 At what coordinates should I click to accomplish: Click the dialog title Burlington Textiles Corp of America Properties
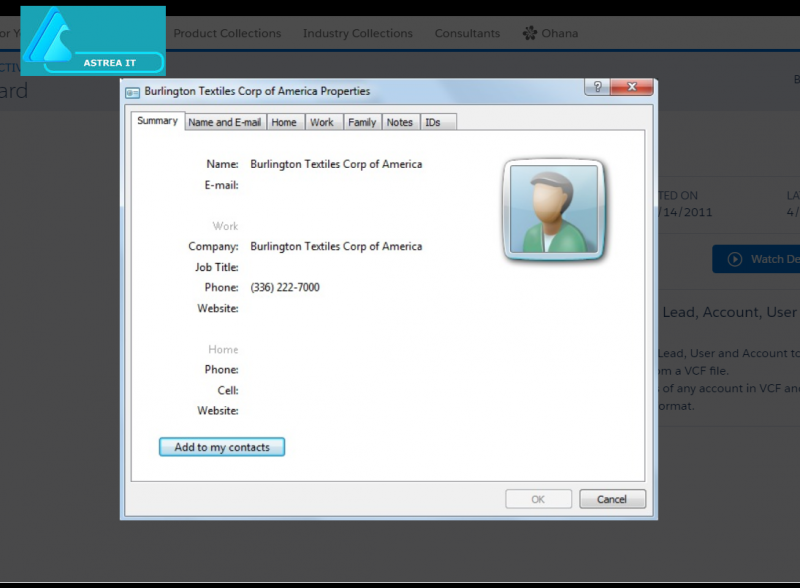(257, 91)
